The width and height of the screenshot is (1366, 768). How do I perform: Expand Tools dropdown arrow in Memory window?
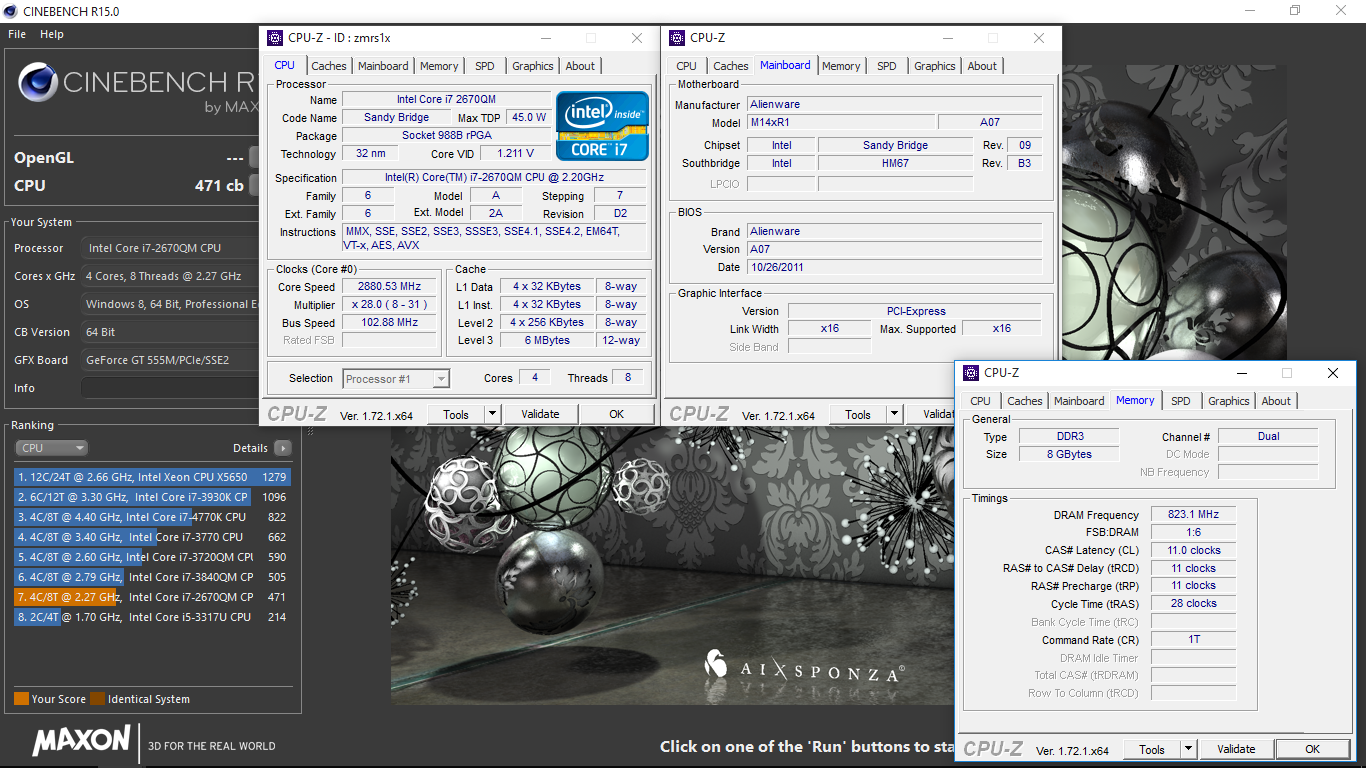click(x=1188, y=749)
